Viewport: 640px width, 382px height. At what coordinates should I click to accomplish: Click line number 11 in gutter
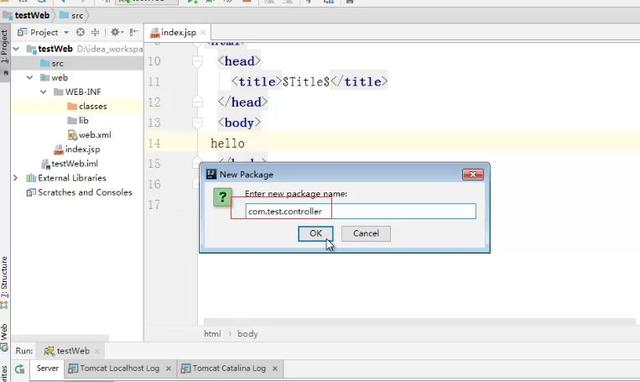[x=154, y=82]
